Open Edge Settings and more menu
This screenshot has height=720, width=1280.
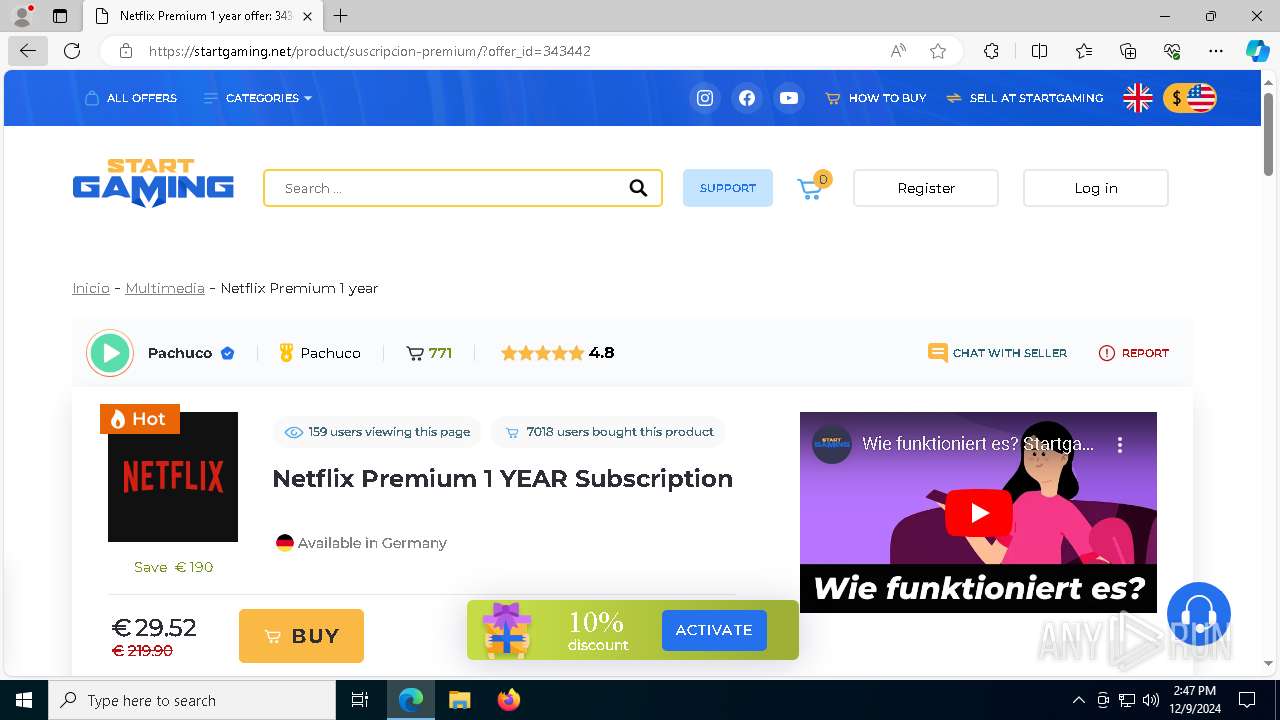[x=1216, y=51]
